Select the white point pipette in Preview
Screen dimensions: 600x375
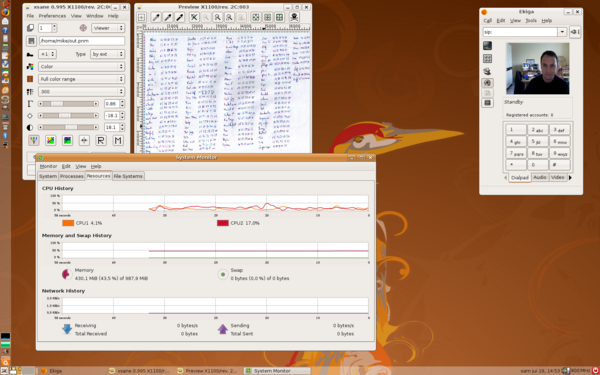pos(156,17)
